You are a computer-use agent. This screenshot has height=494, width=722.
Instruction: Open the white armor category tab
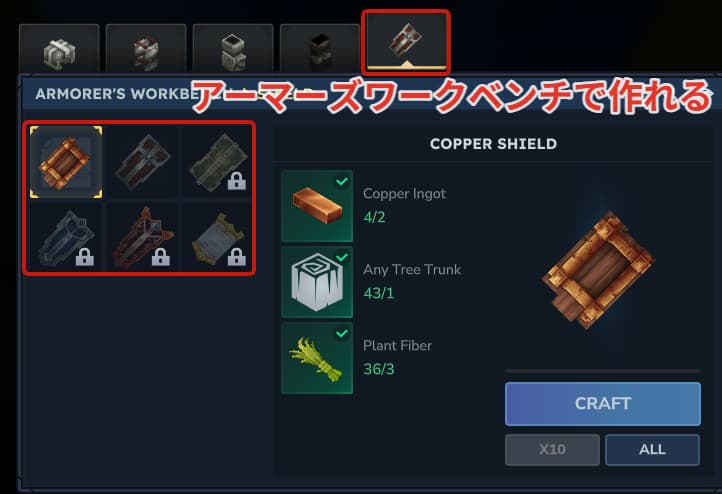tap(59, 48)
